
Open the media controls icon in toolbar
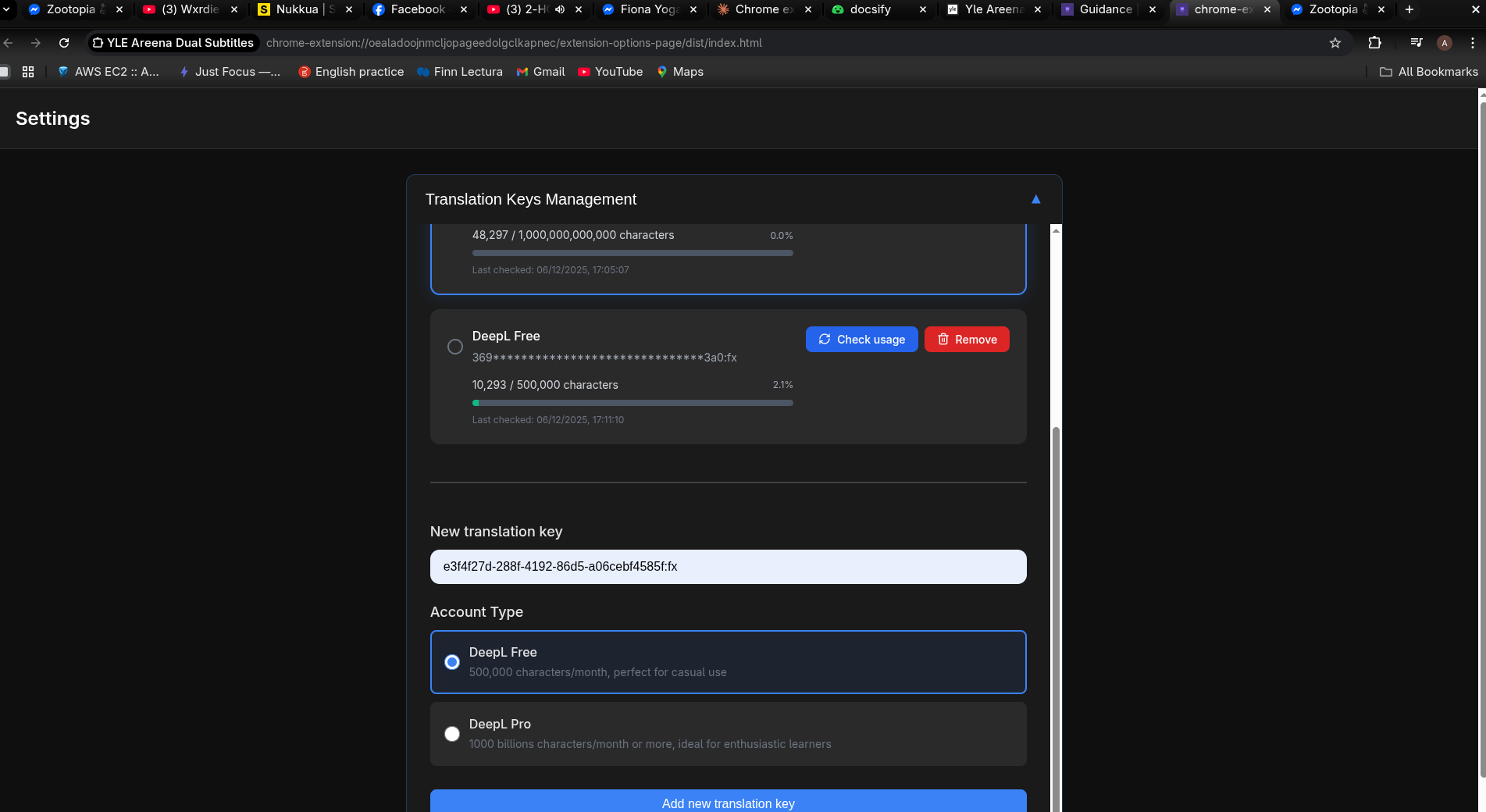click(x=1416, y=43)
